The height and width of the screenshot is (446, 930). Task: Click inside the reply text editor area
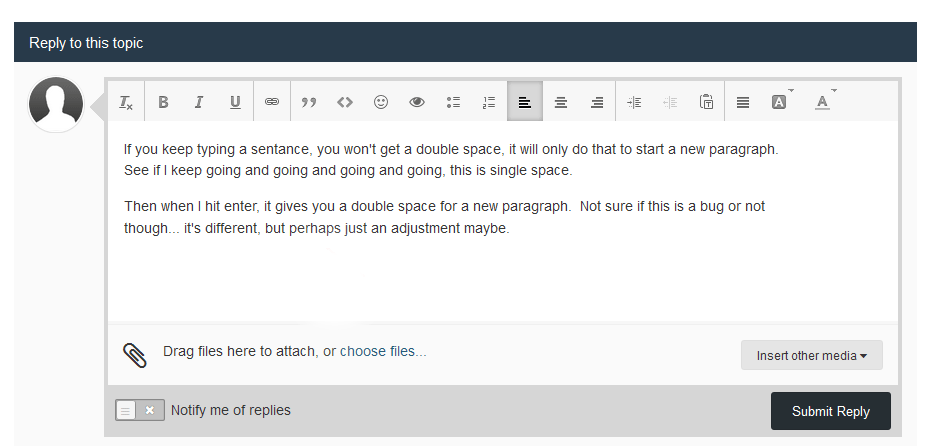point(503,222)
